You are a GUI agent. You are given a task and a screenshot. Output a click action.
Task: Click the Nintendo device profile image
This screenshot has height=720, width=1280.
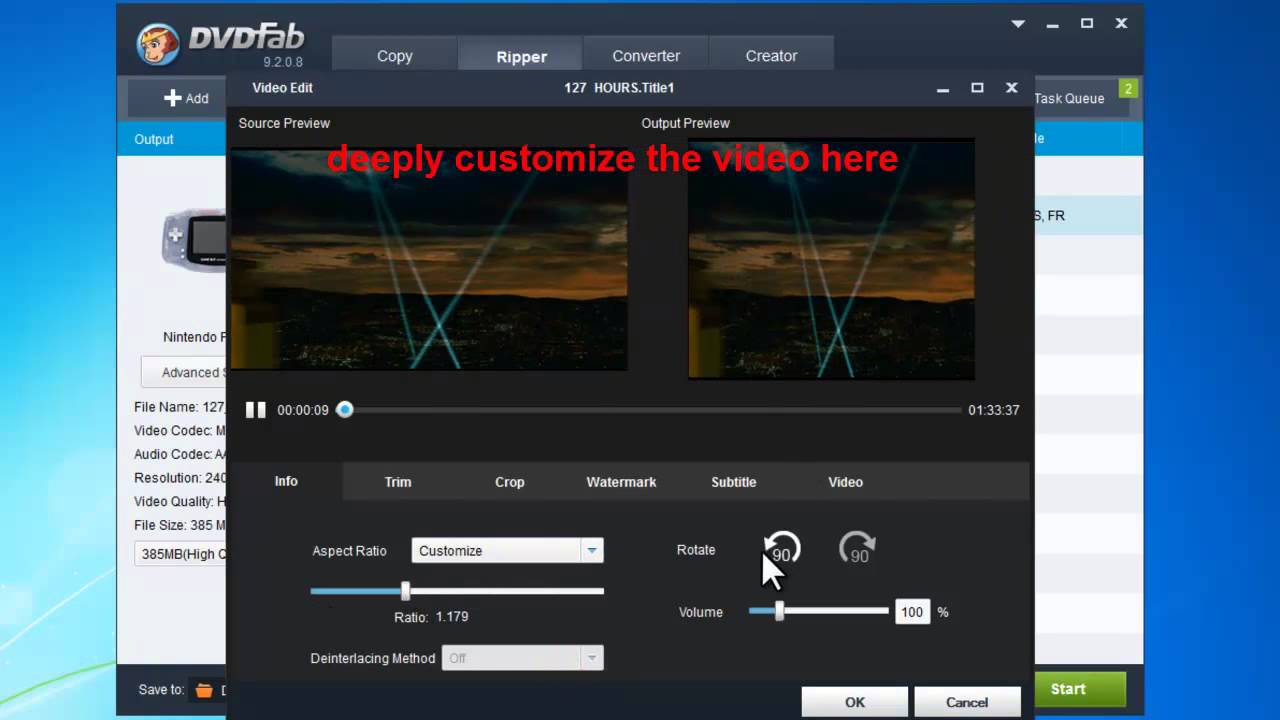194,239
